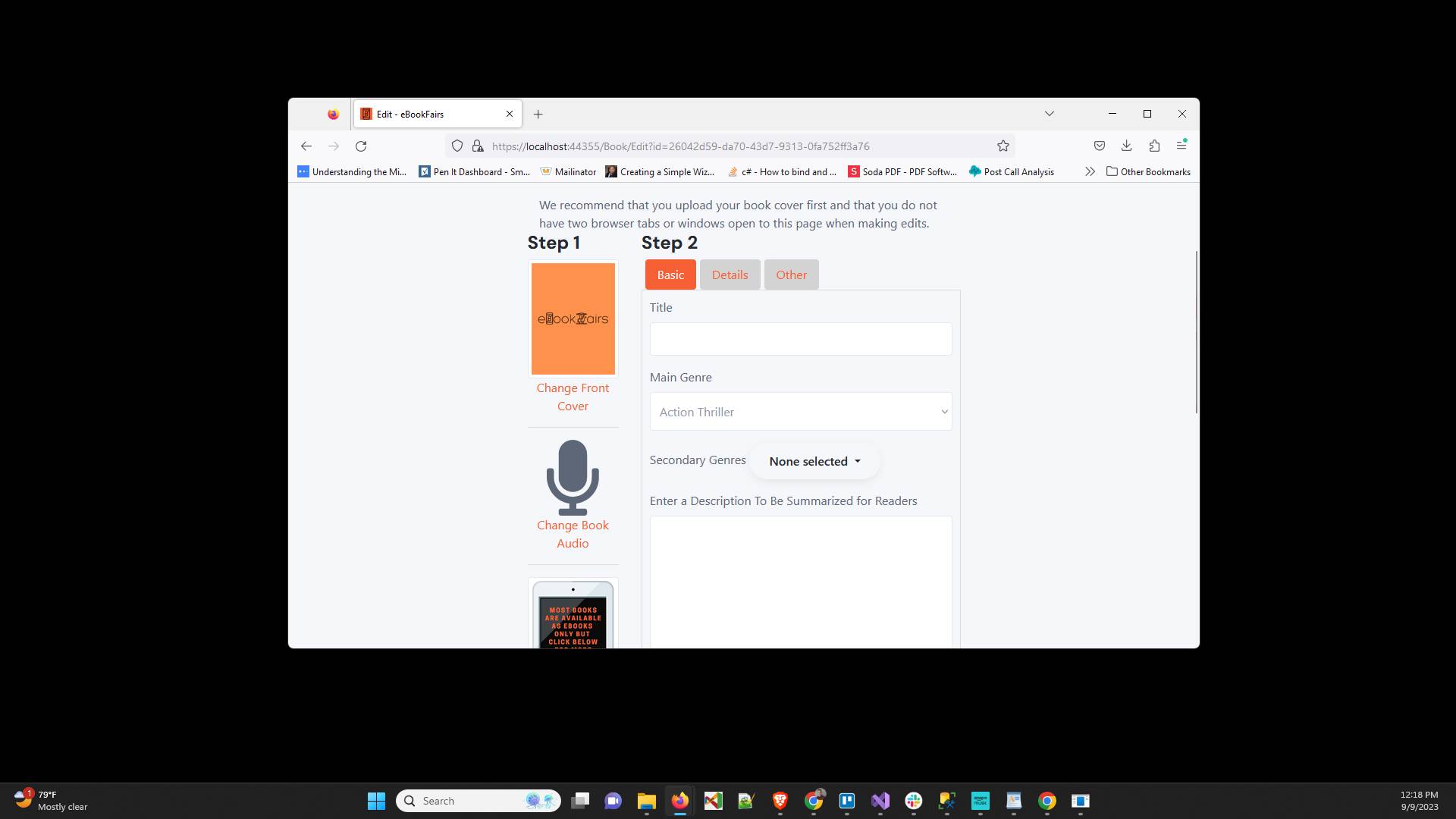
Task: Click the Downloads icon in Firefox toolbar
Action: coord(1126,146)
